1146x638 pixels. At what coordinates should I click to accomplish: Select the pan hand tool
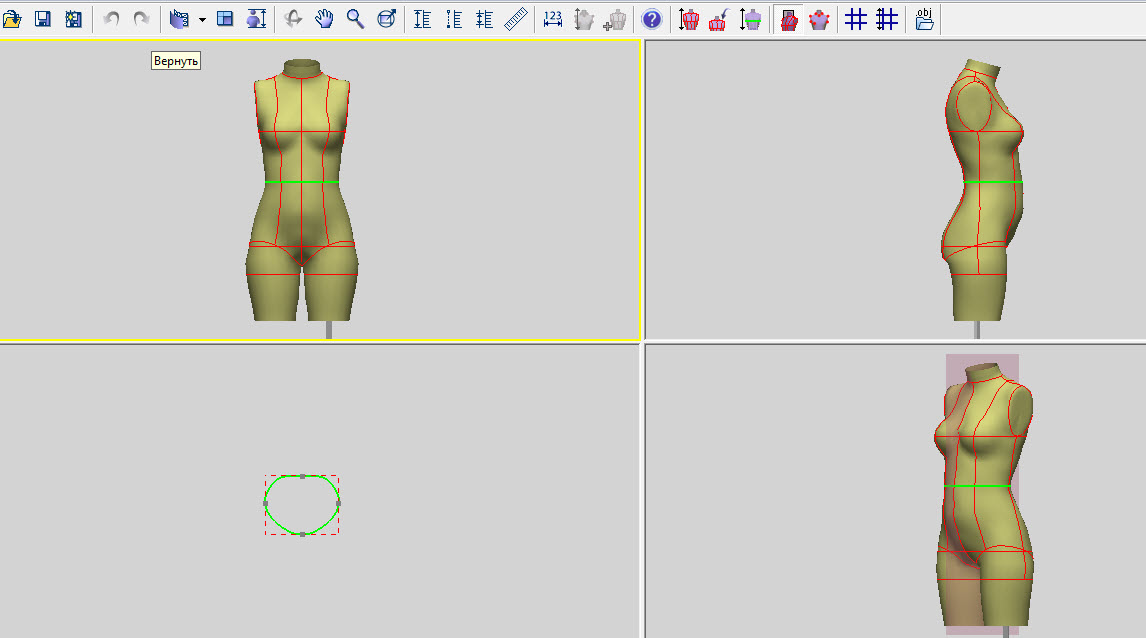(324, 19)
